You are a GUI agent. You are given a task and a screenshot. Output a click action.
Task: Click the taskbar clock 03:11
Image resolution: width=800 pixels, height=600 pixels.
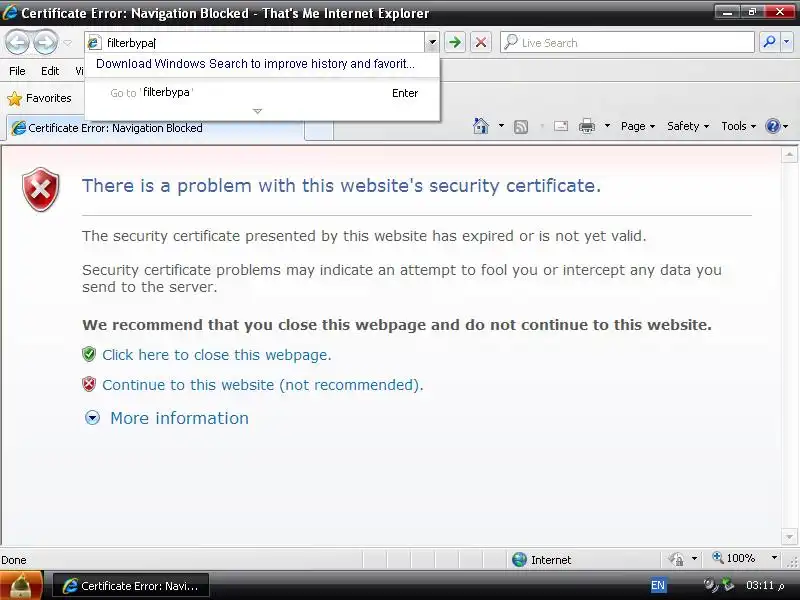[x=765, y=585]
